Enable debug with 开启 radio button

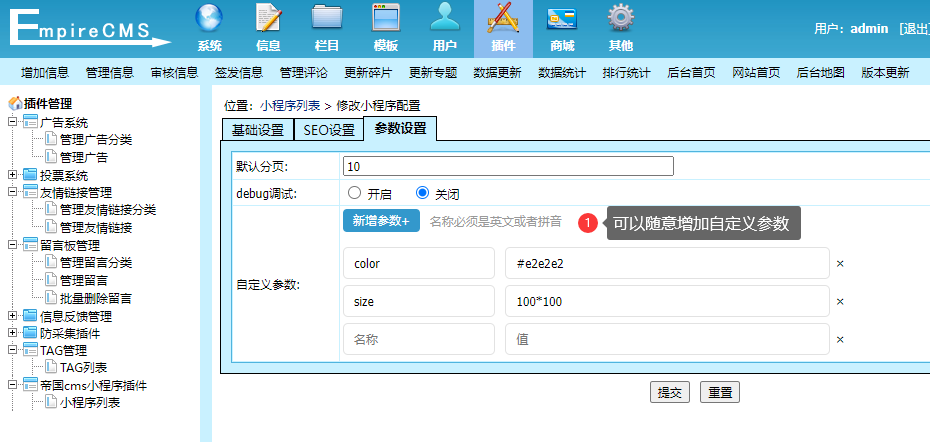point(354,193)
